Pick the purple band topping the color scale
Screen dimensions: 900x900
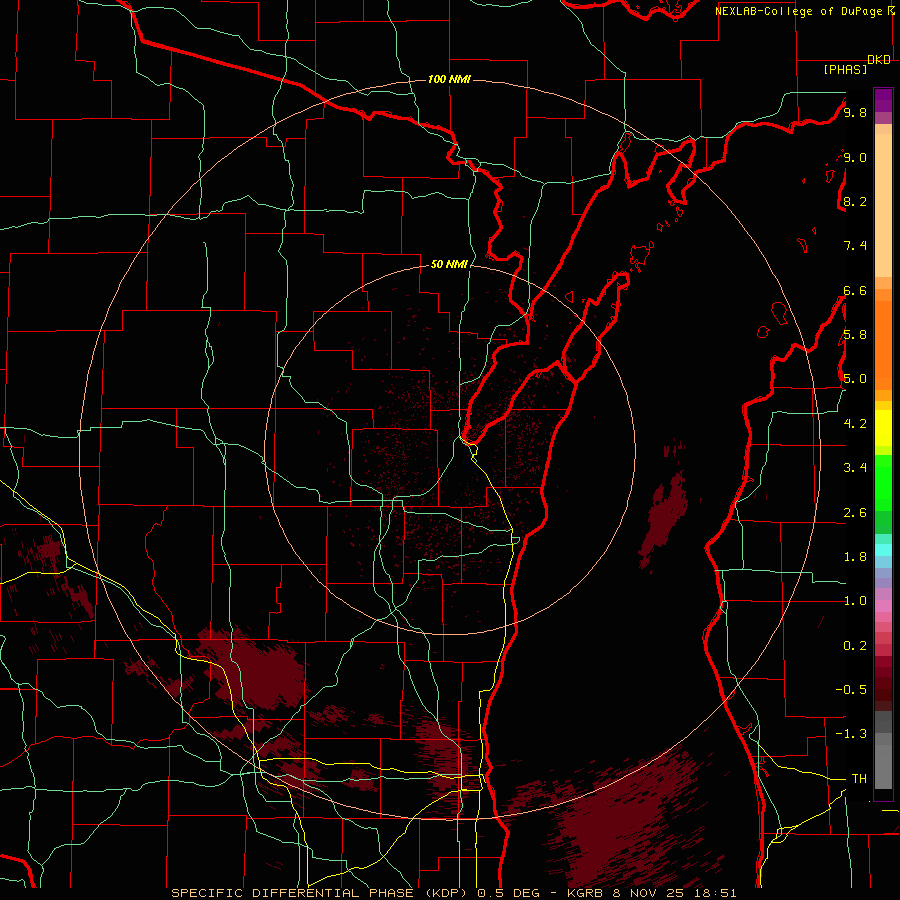(883, 100)
